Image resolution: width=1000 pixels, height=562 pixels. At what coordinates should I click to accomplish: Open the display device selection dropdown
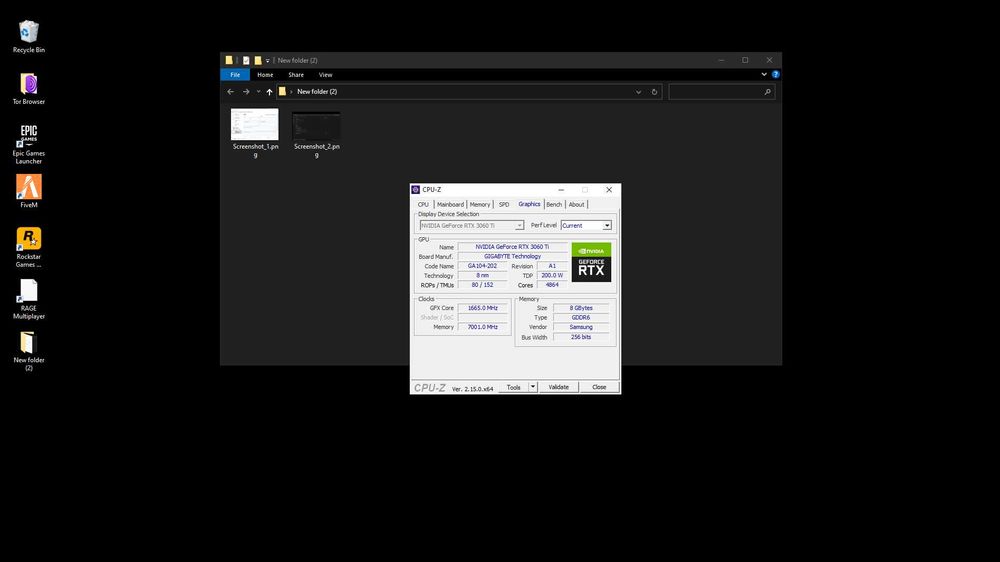point(519,226)
